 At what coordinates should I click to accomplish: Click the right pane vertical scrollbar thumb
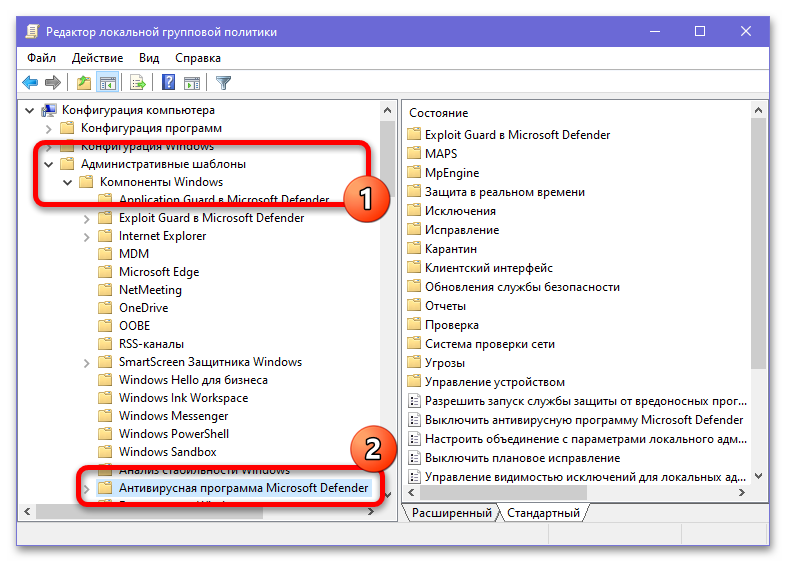pos(758,244)
